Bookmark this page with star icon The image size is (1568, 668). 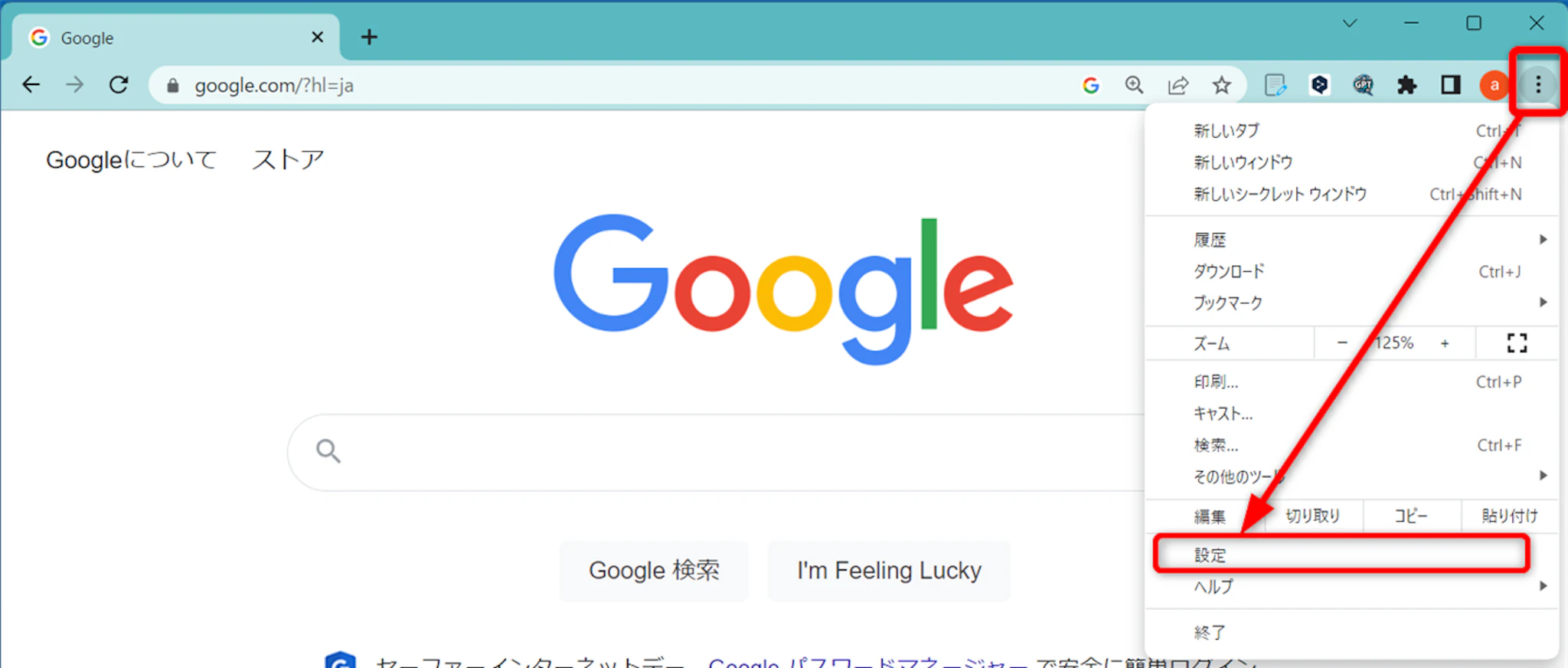coord(1222,85)
